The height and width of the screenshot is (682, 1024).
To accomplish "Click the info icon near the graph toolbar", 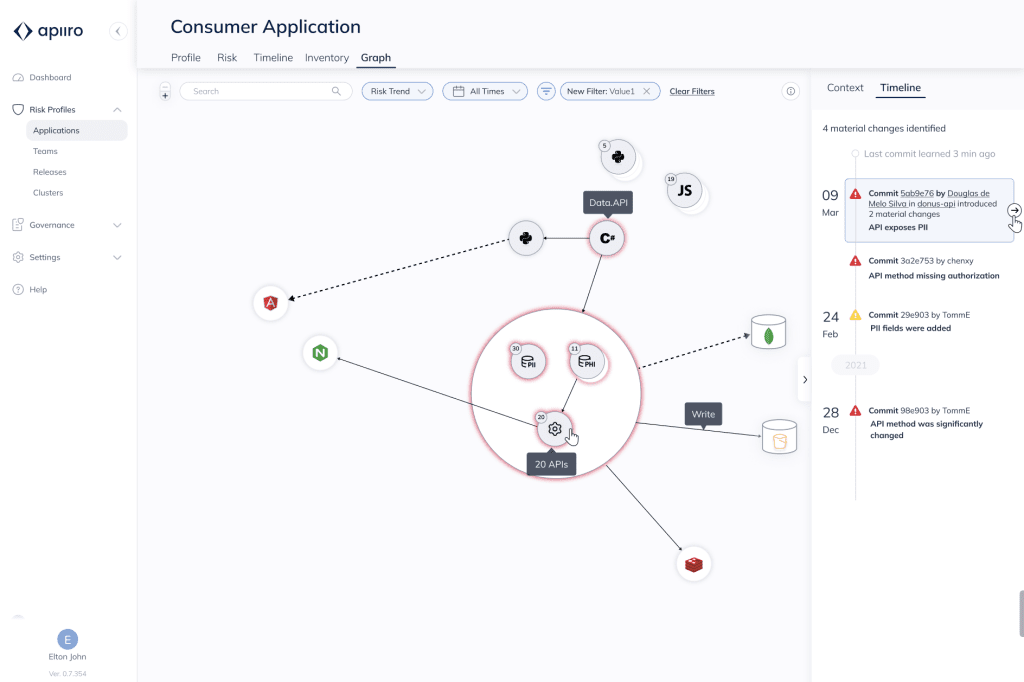I will click(x=790, y=91).
